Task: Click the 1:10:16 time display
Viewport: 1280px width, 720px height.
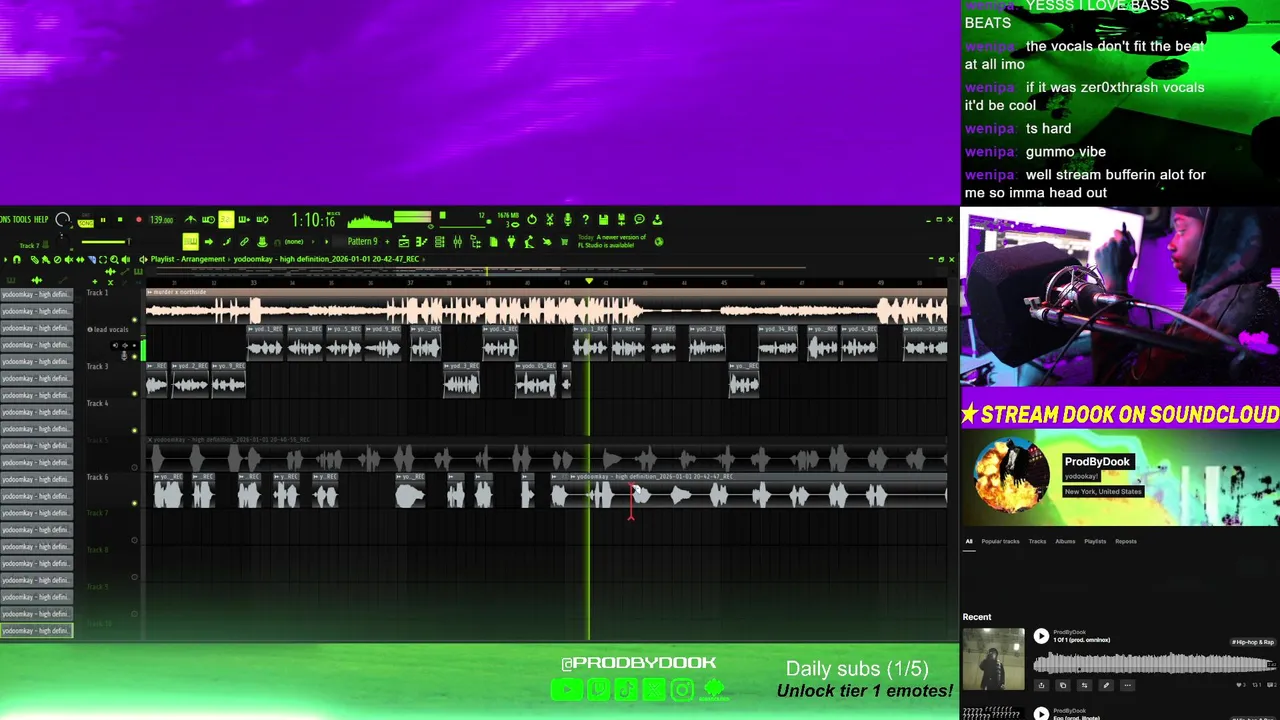Action: (x=313, y=220)
